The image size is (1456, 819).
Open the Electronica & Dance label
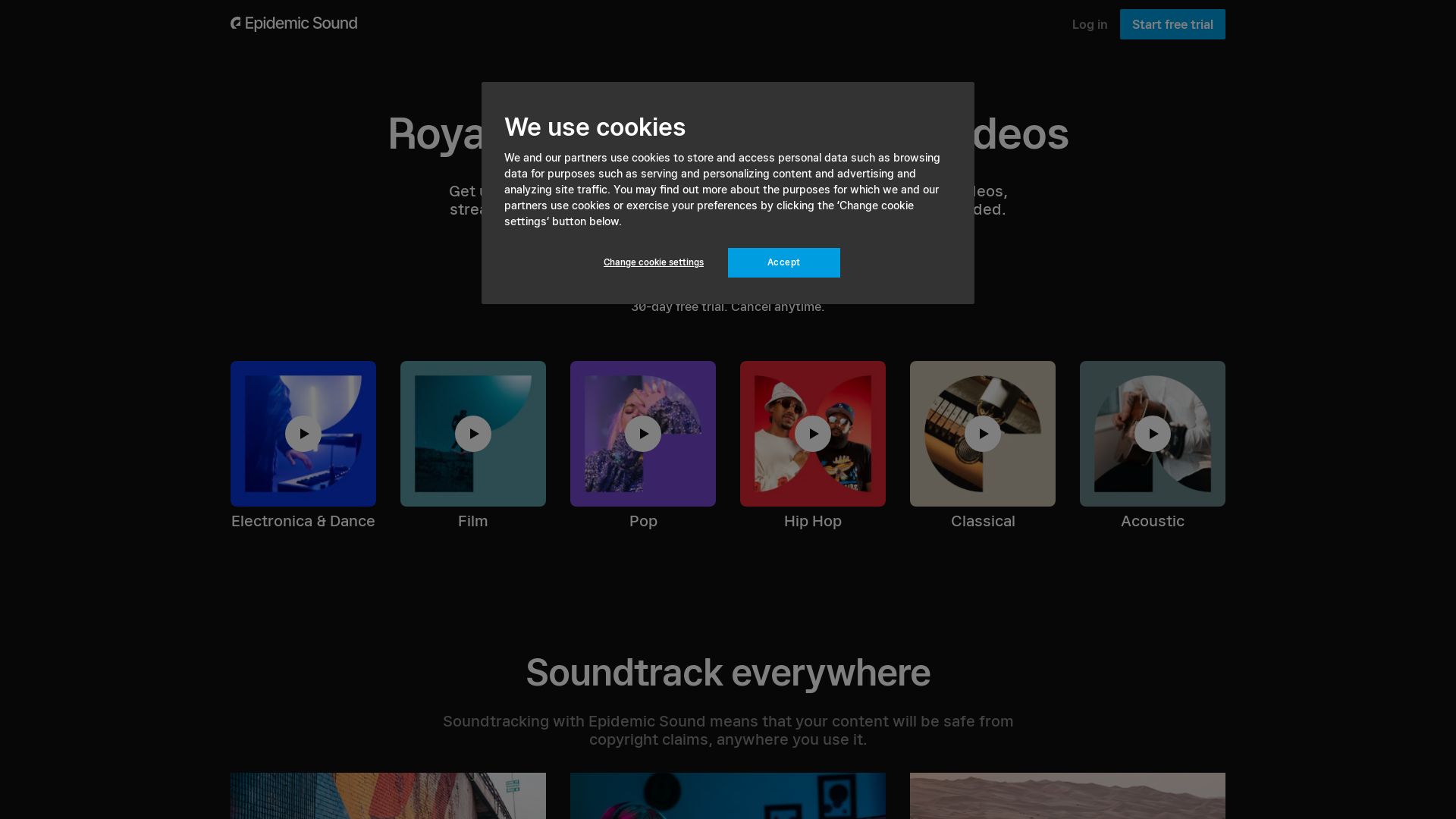pyautogui.click(x=303, y=521)
